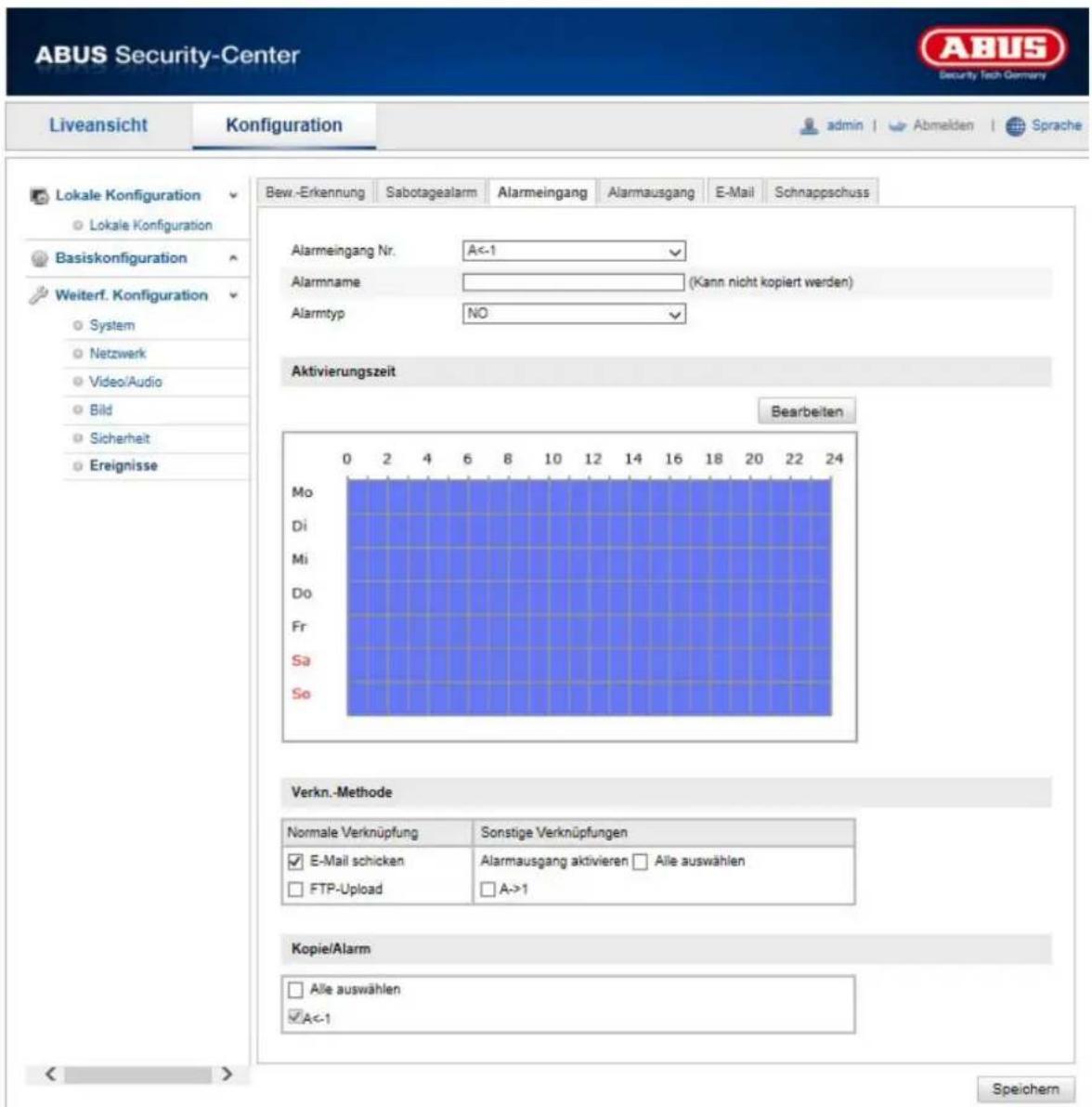Viewport: 1092px width, 1107px height.
Task: Open the Bild settings item
Action: pyautogui.click(x=101, y=410)
